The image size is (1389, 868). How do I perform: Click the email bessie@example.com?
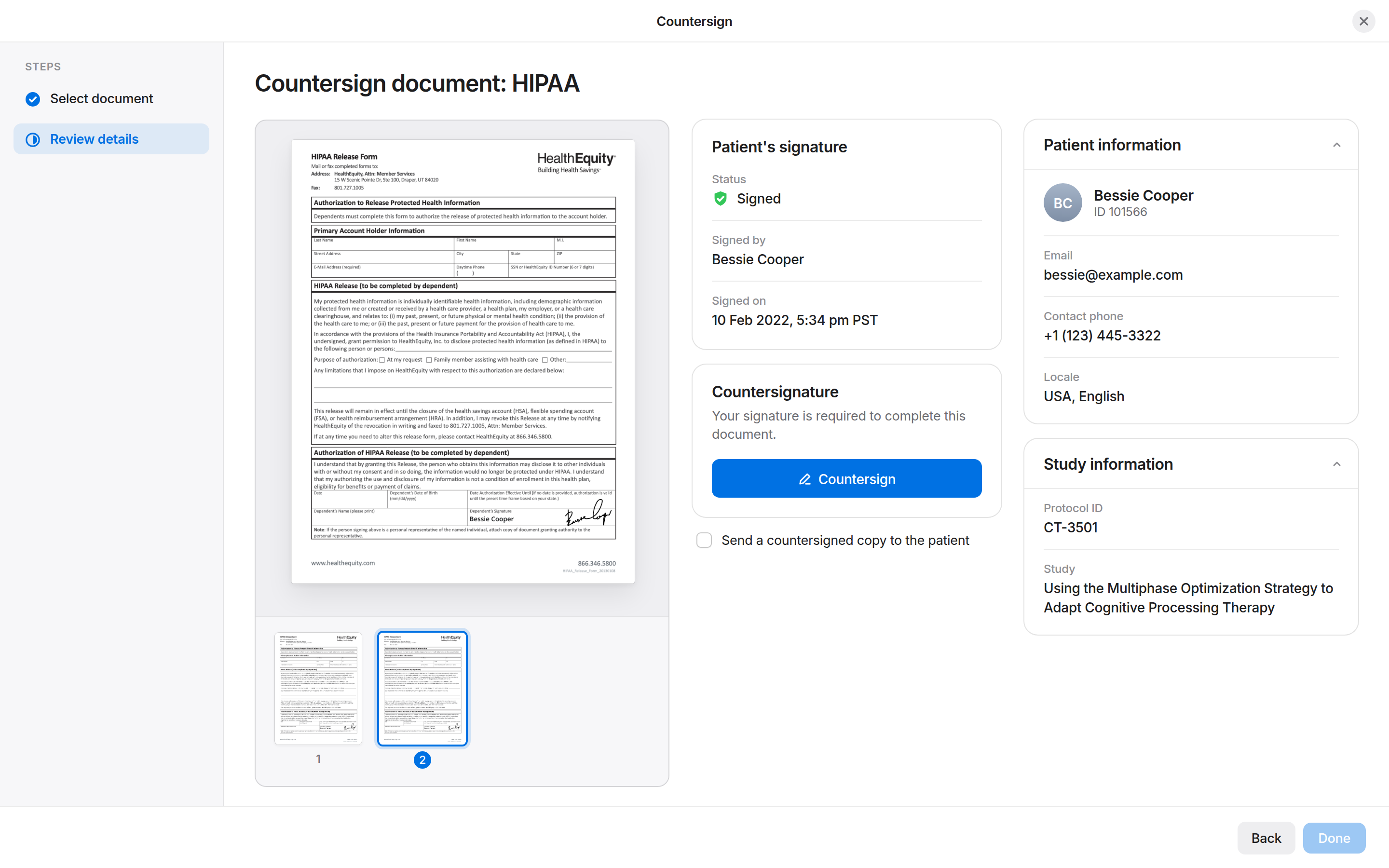[1113, 275]
